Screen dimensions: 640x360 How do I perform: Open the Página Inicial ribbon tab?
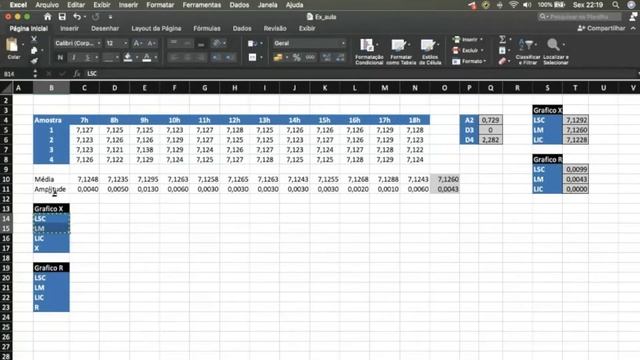click(29, 29)
